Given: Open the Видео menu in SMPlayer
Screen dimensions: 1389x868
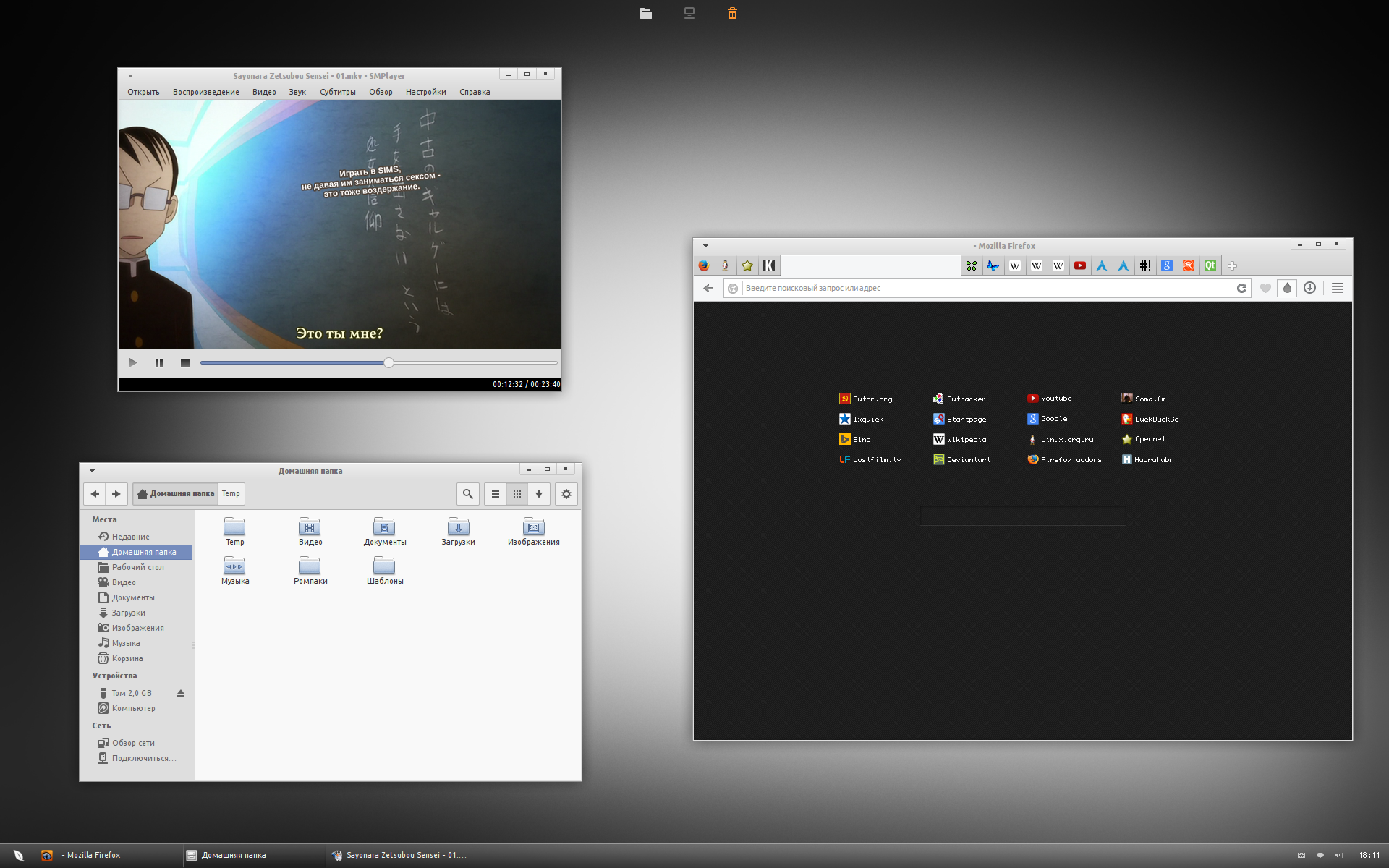Looking at the screenshot, I should (264, 92).
